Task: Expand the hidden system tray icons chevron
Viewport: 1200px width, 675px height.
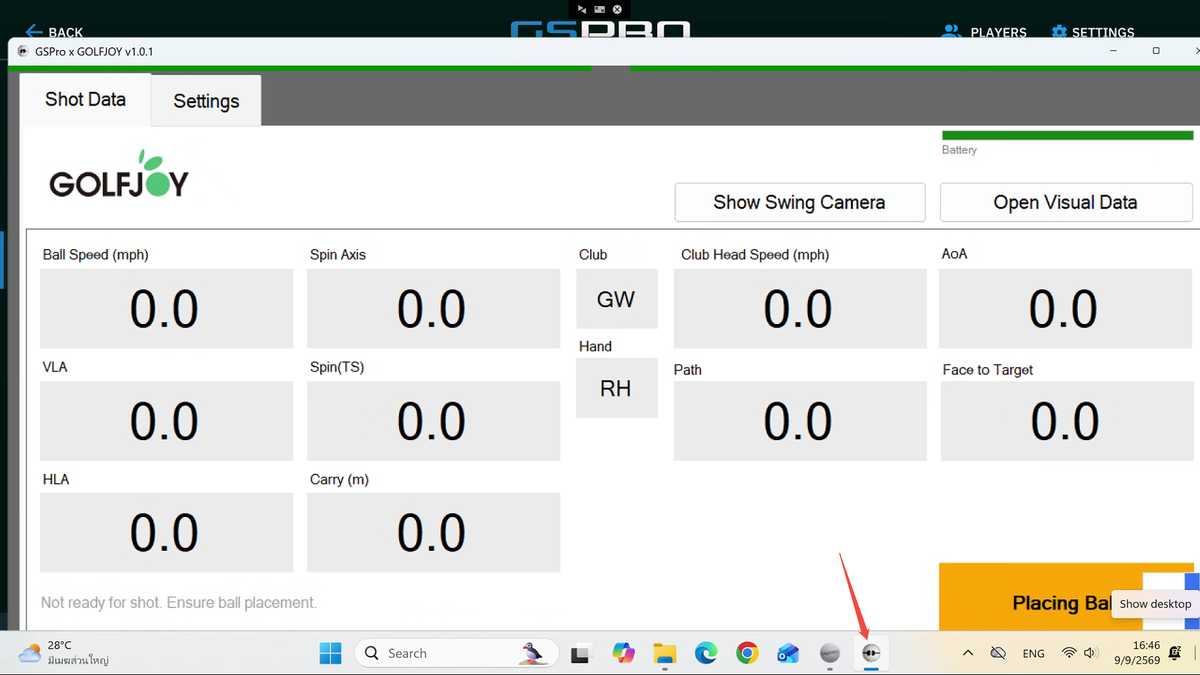Action: (967, 653)
